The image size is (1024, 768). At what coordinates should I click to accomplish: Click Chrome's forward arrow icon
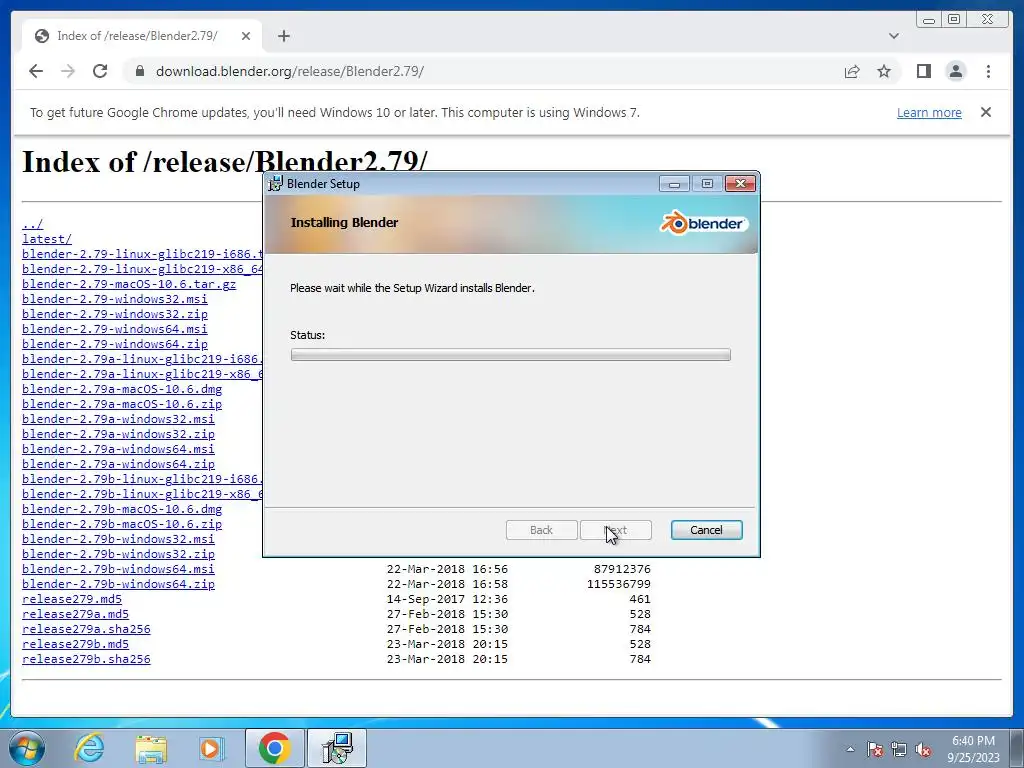[68, 71]
